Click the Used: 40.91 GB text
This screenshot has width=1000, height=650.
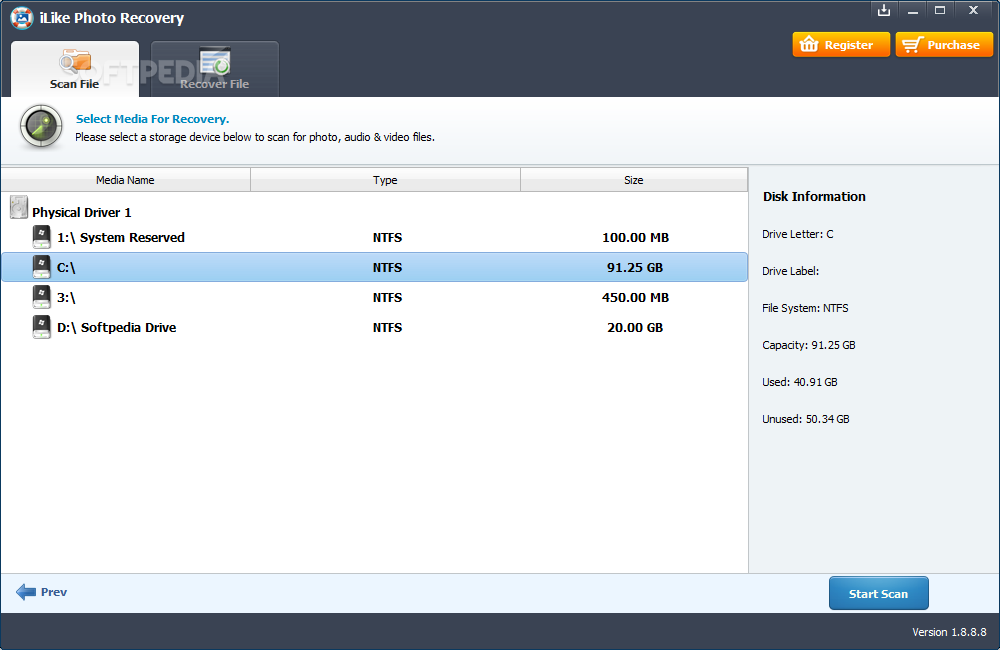pyautogui.click(x=800, y=382)
